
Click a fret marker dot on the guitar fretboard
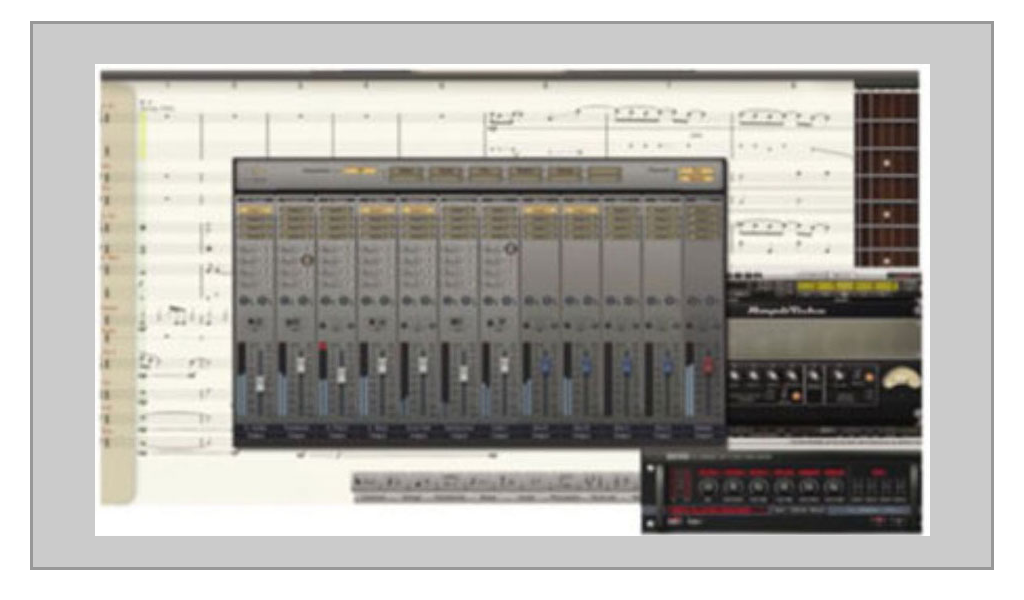[886, 163]
